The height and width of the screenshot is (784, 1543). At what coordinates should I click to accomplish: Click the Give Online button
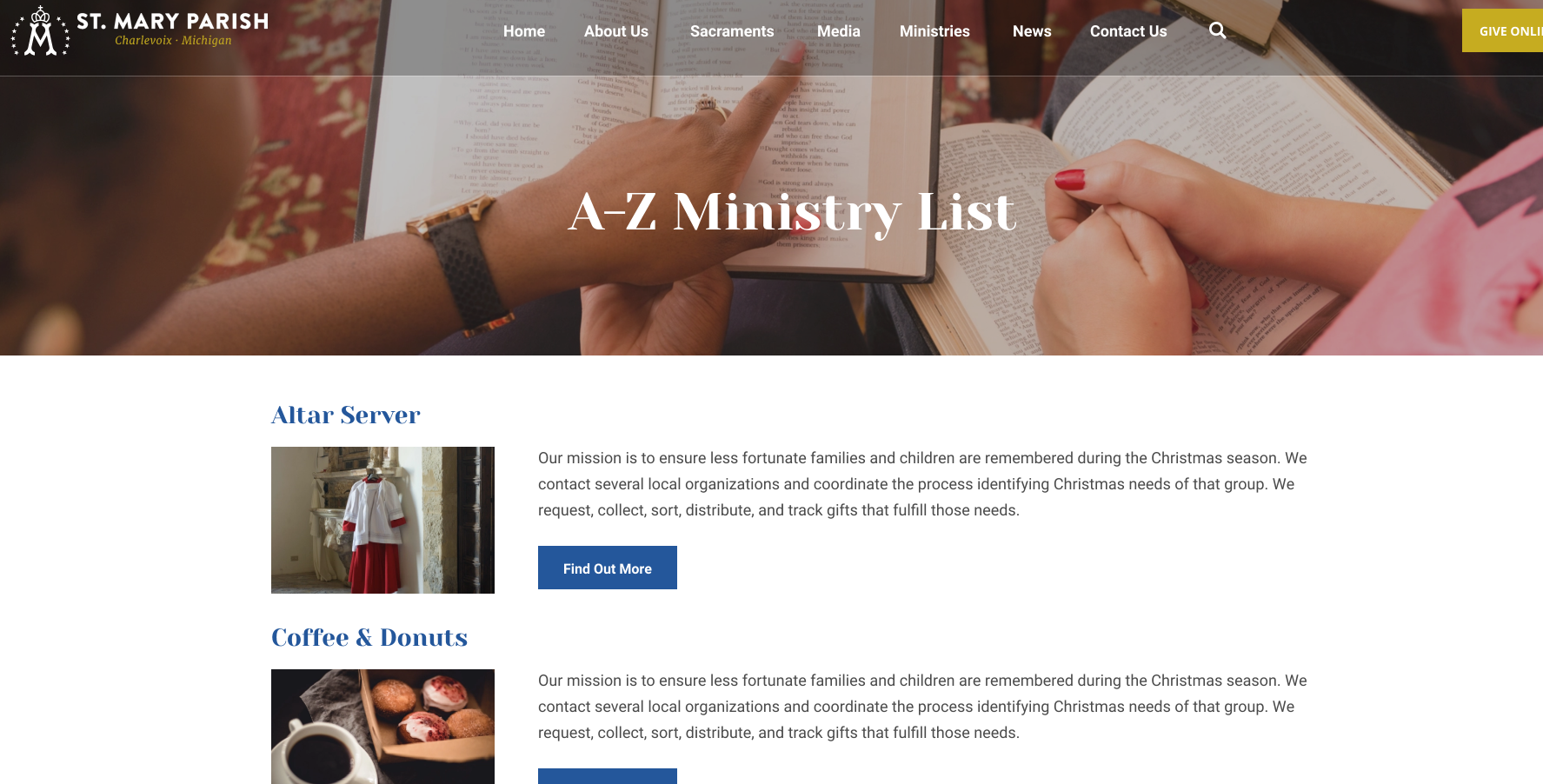point(1503,30)
